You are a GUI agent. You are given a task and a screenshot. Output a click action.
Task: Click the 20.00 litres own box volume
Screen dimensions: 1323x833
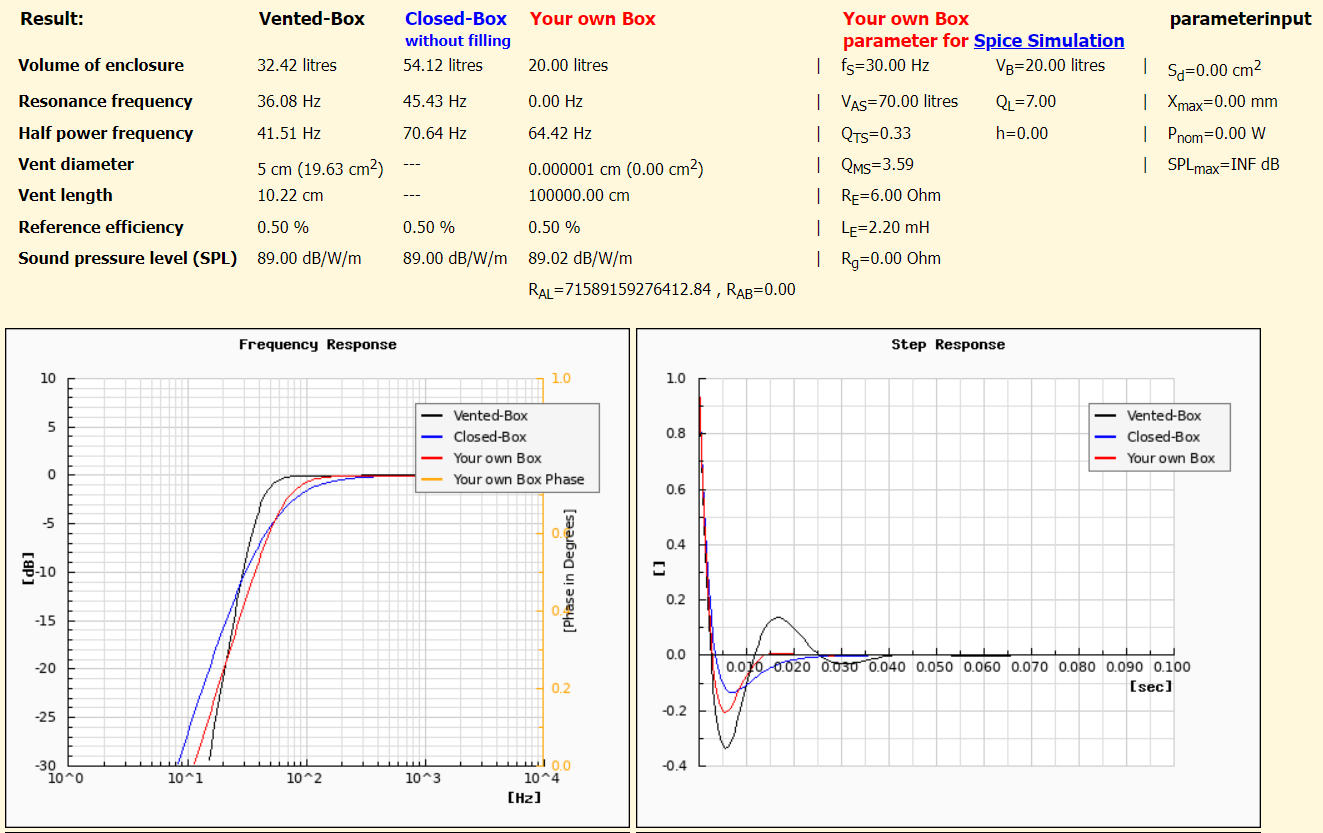click(x=568, y=65)
